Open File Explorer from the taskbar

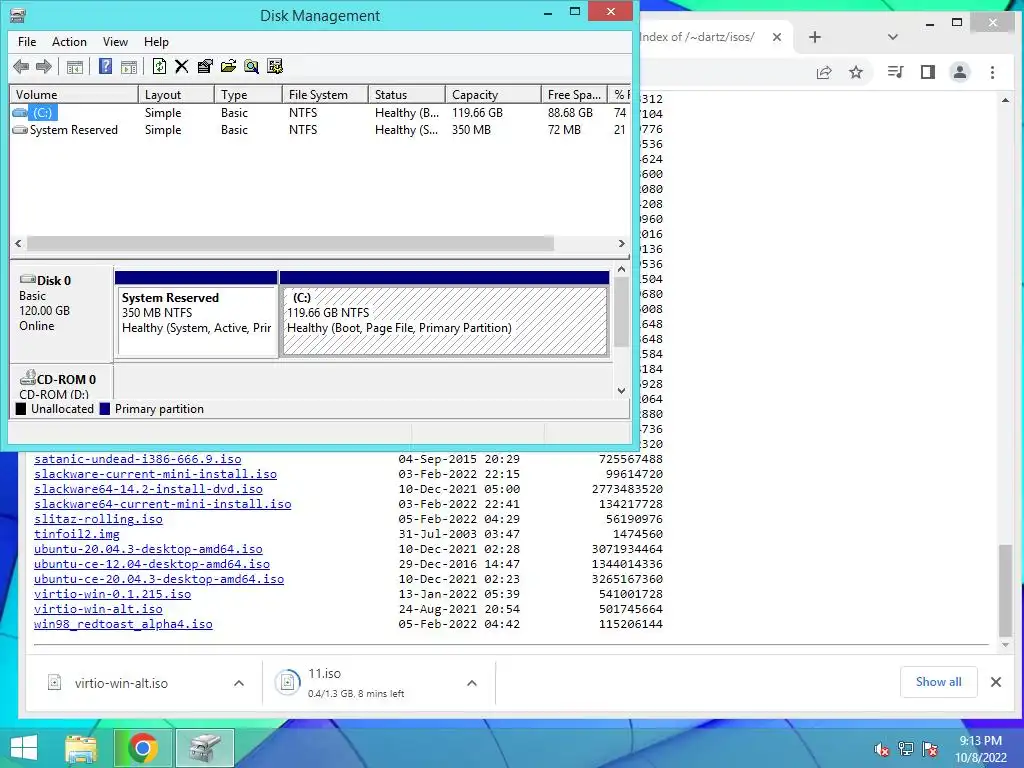coord(81,748)
